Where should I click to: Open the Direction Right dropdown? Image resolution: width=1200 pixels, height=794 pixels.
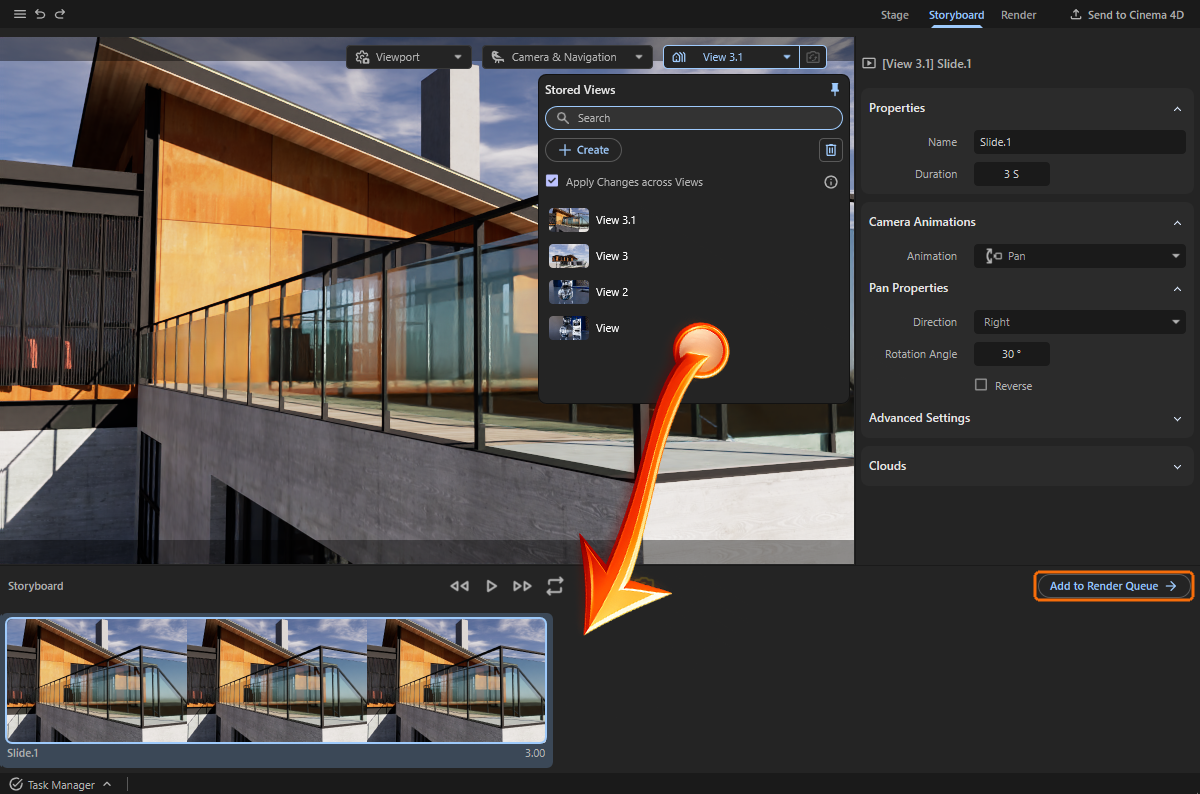pos(1079,322)
